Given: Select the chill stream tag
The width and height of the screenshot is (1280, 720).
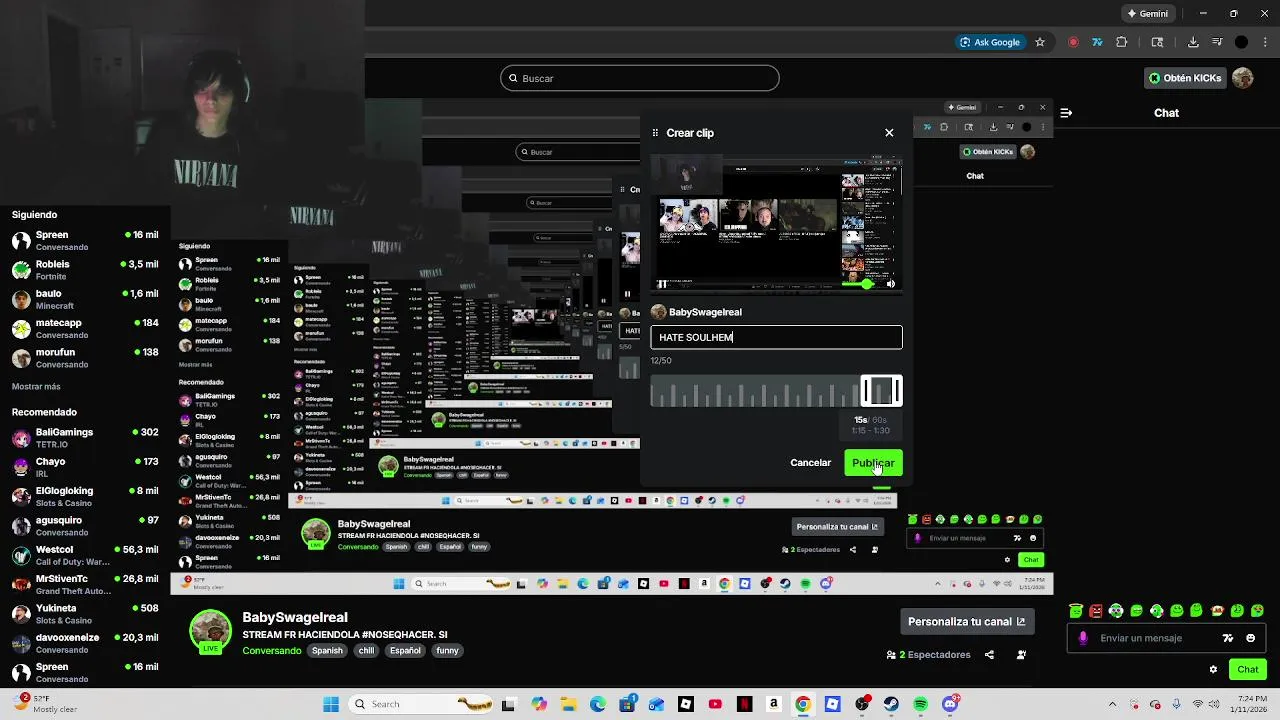Looking at the screenshot, I should click(x=367, y=651).
